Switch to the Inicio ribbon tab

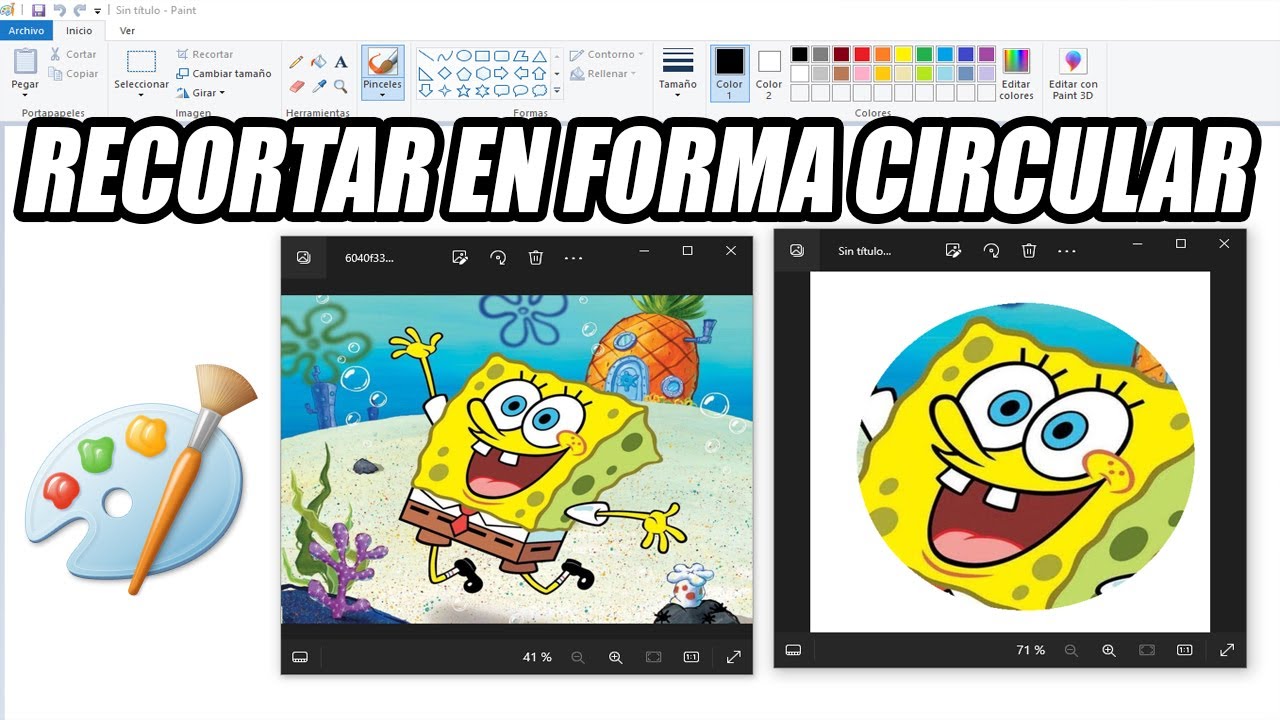79,31
